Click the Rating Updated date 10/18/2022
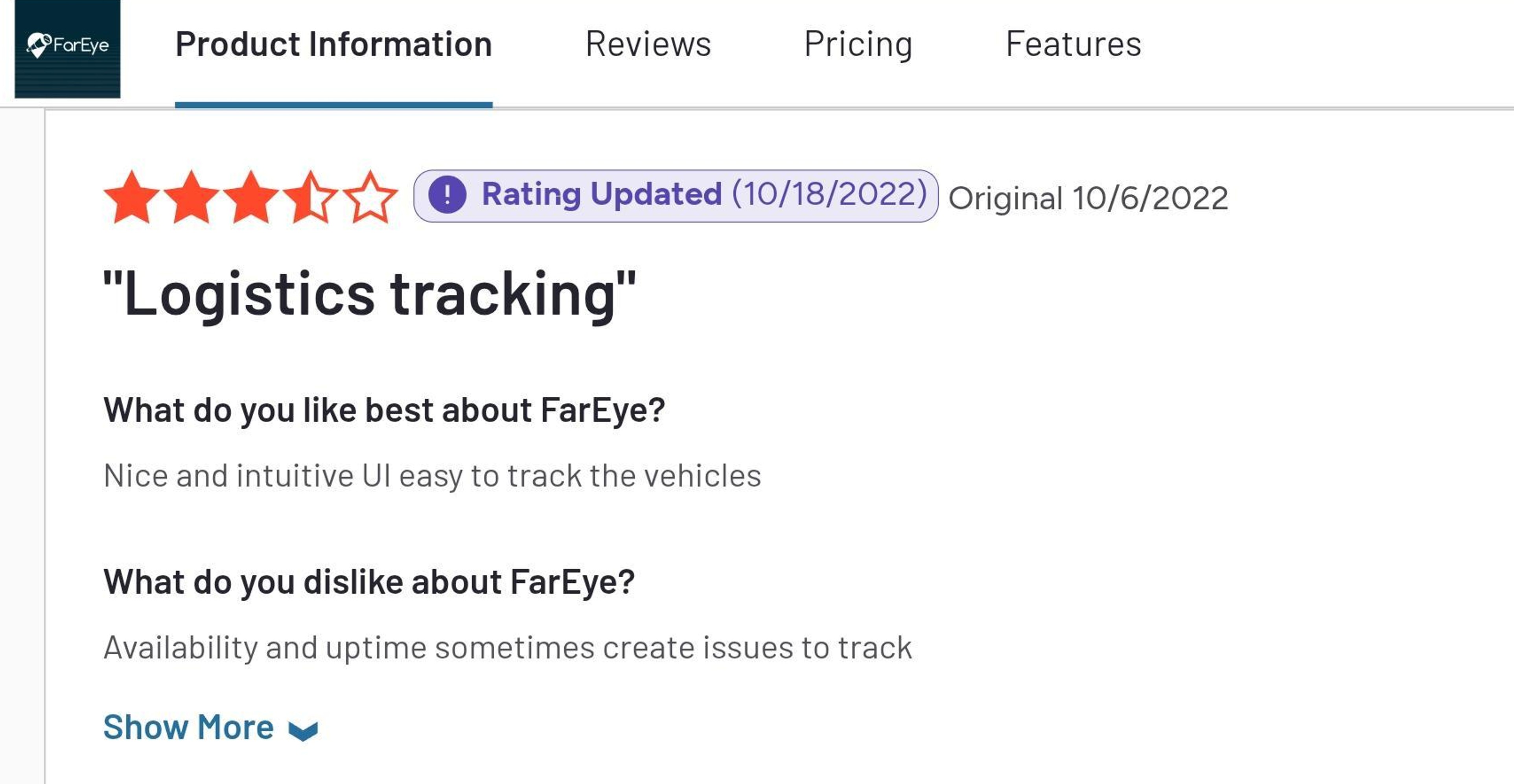Image resolution: width=1514 pixels, height=784 pixels. pyautogui.click(x=831, y=194)
